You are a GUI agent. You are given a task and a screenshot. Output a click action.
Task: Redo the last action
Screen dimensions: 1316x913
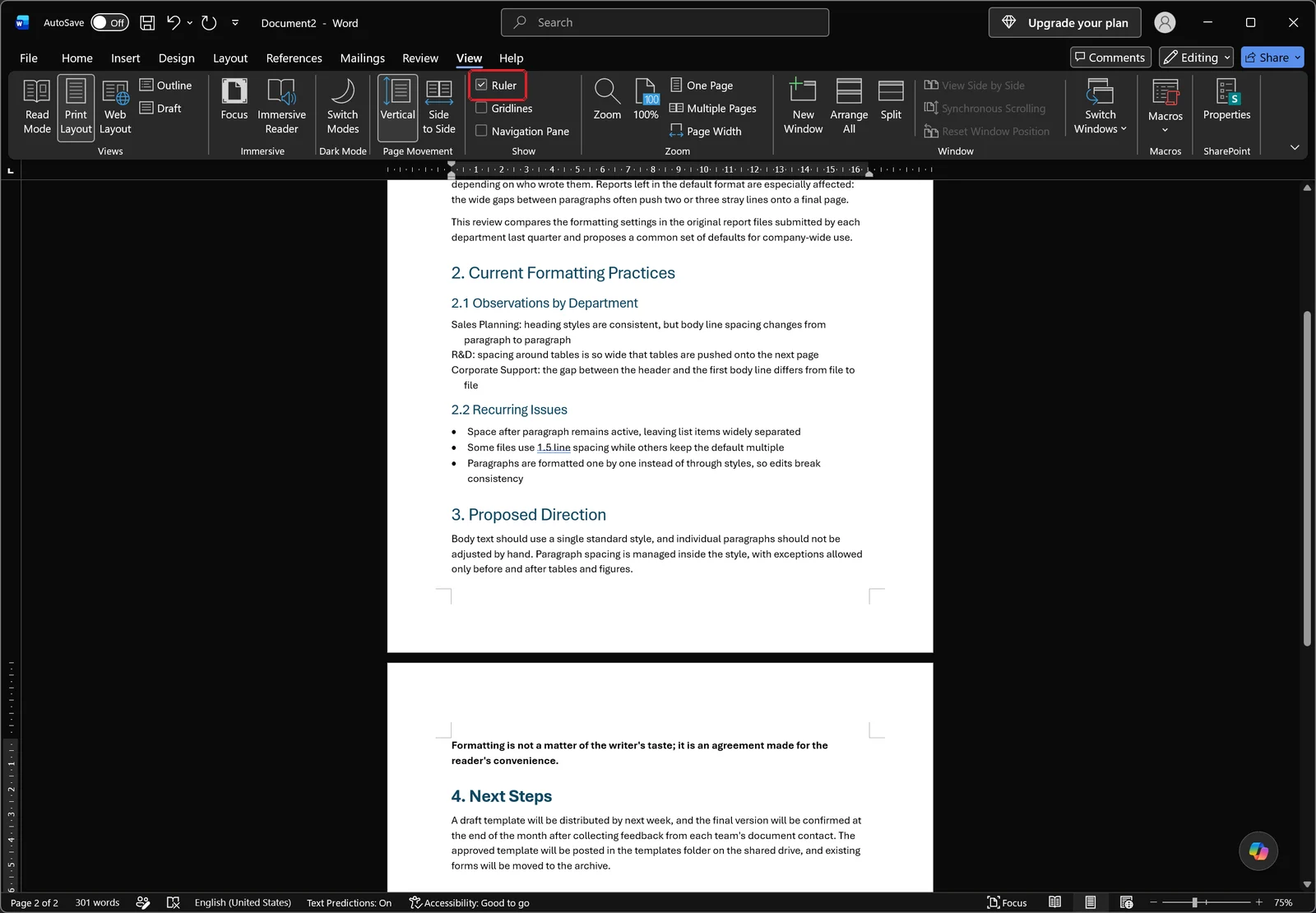pyautogui.click(x=209, y=23)
